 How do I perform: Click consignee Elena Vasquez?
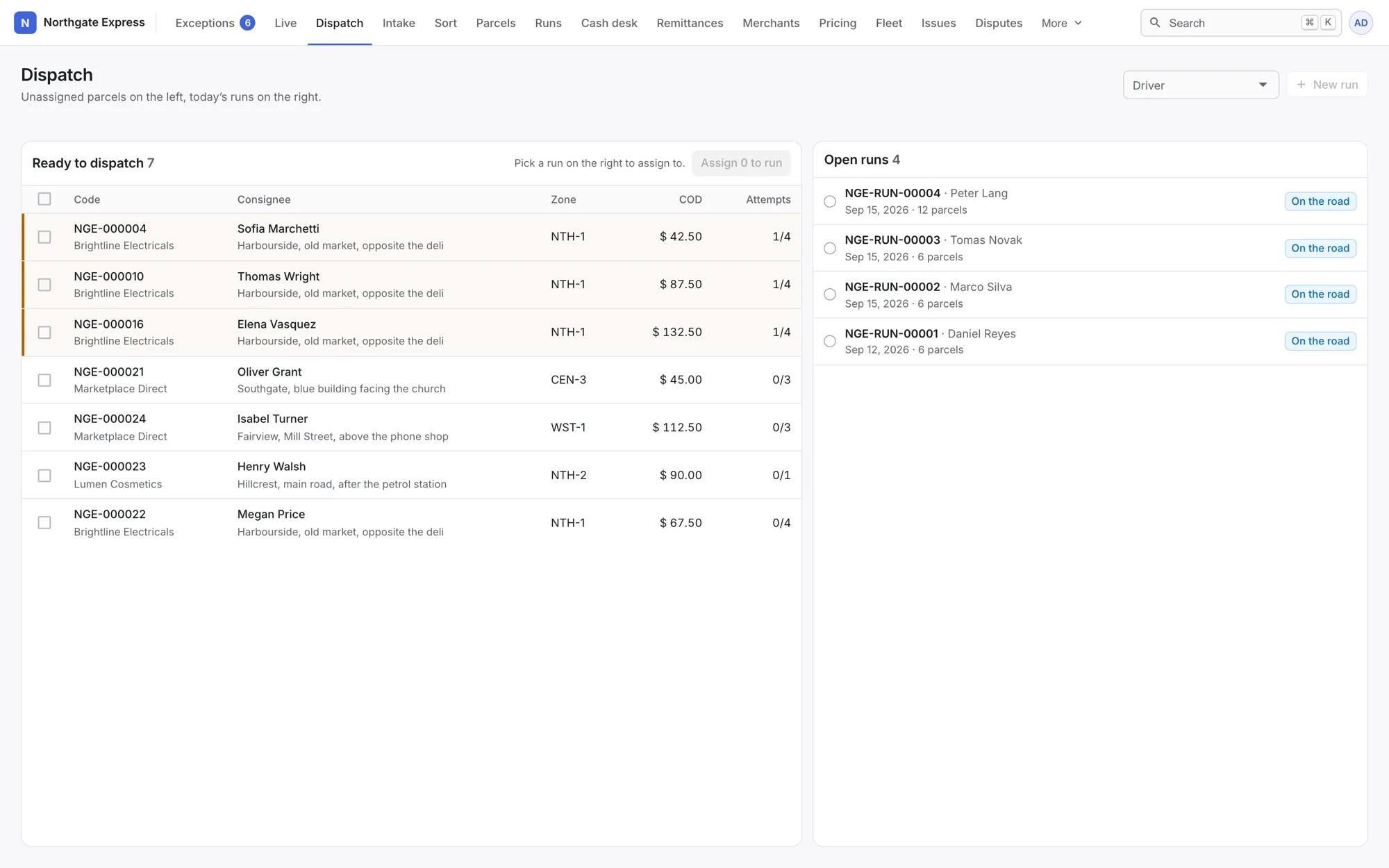point(276,324)
